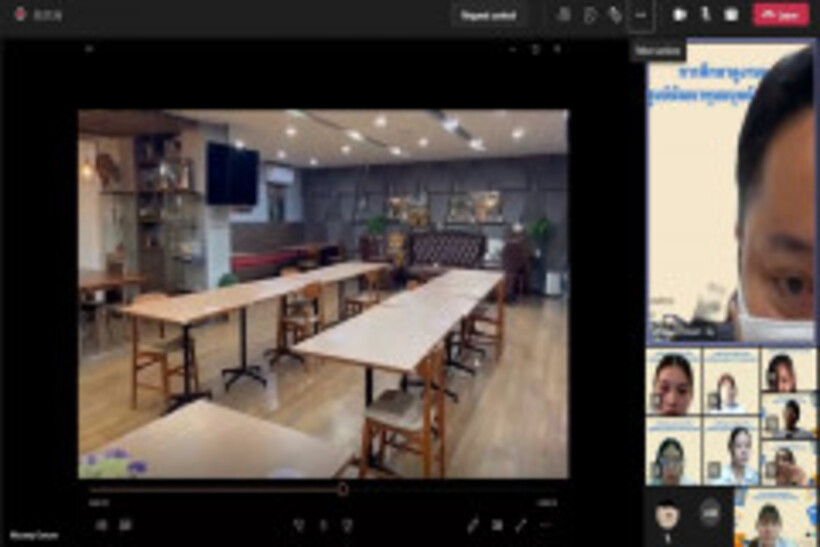Select the large masked speaker video tile

coord(732,193)
